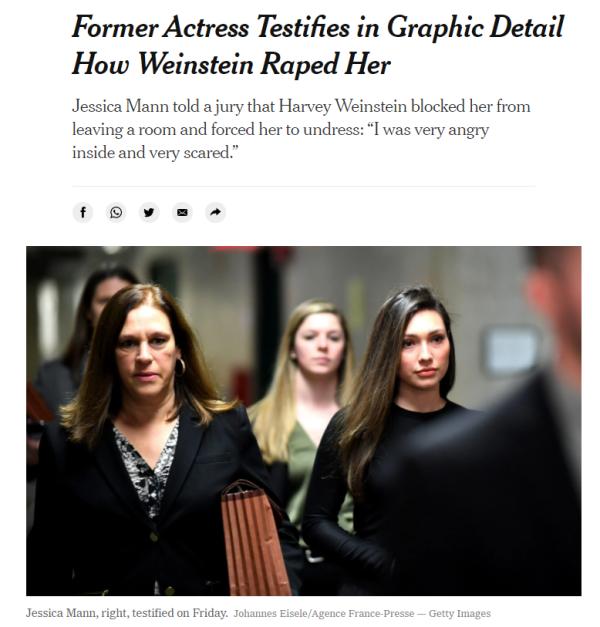Send the article by email envelope icon

click(x=182, y=212)
